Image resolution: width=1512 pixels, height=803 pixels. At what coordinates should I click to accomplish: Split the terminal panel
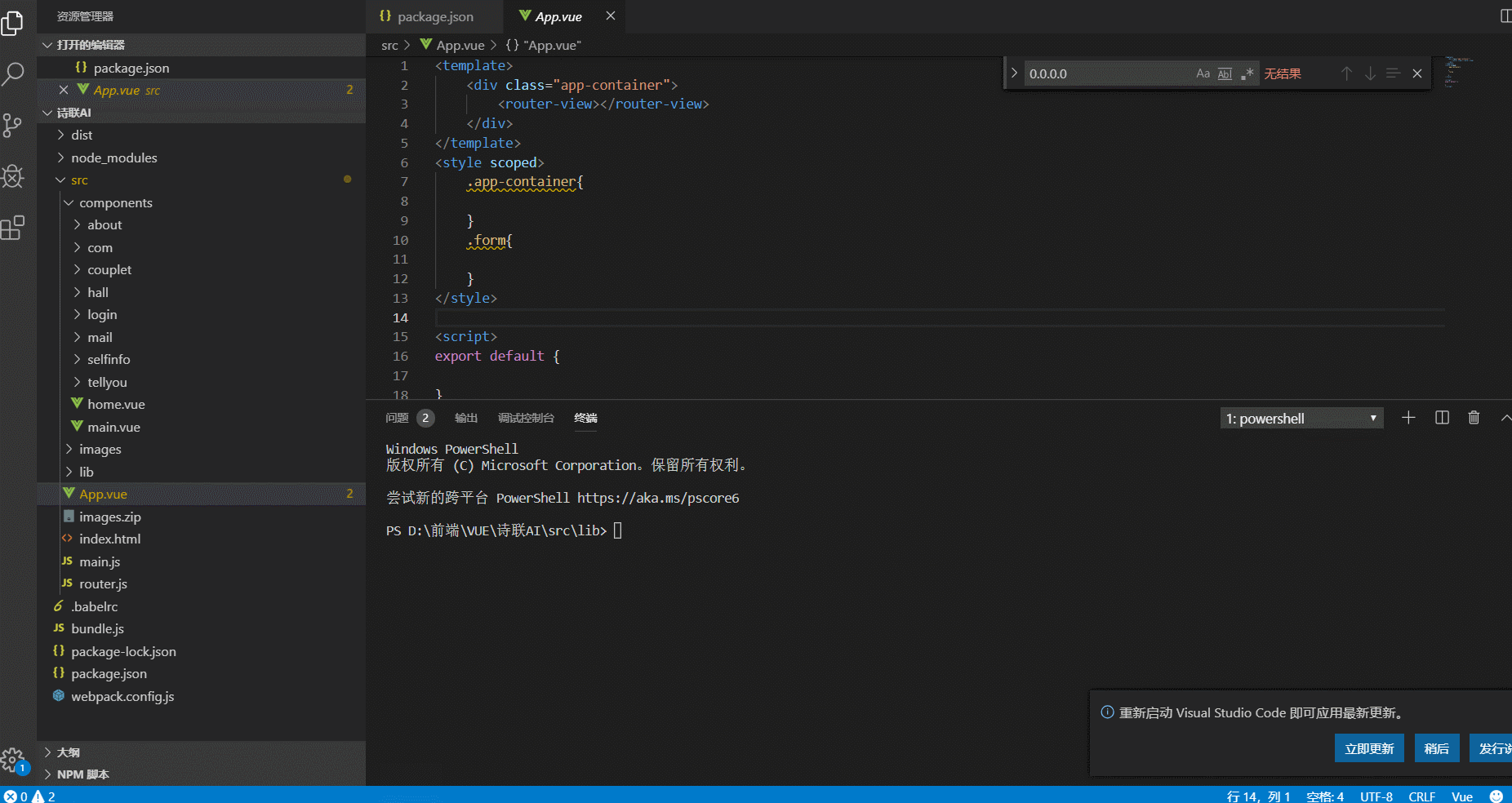[1441, 418]
